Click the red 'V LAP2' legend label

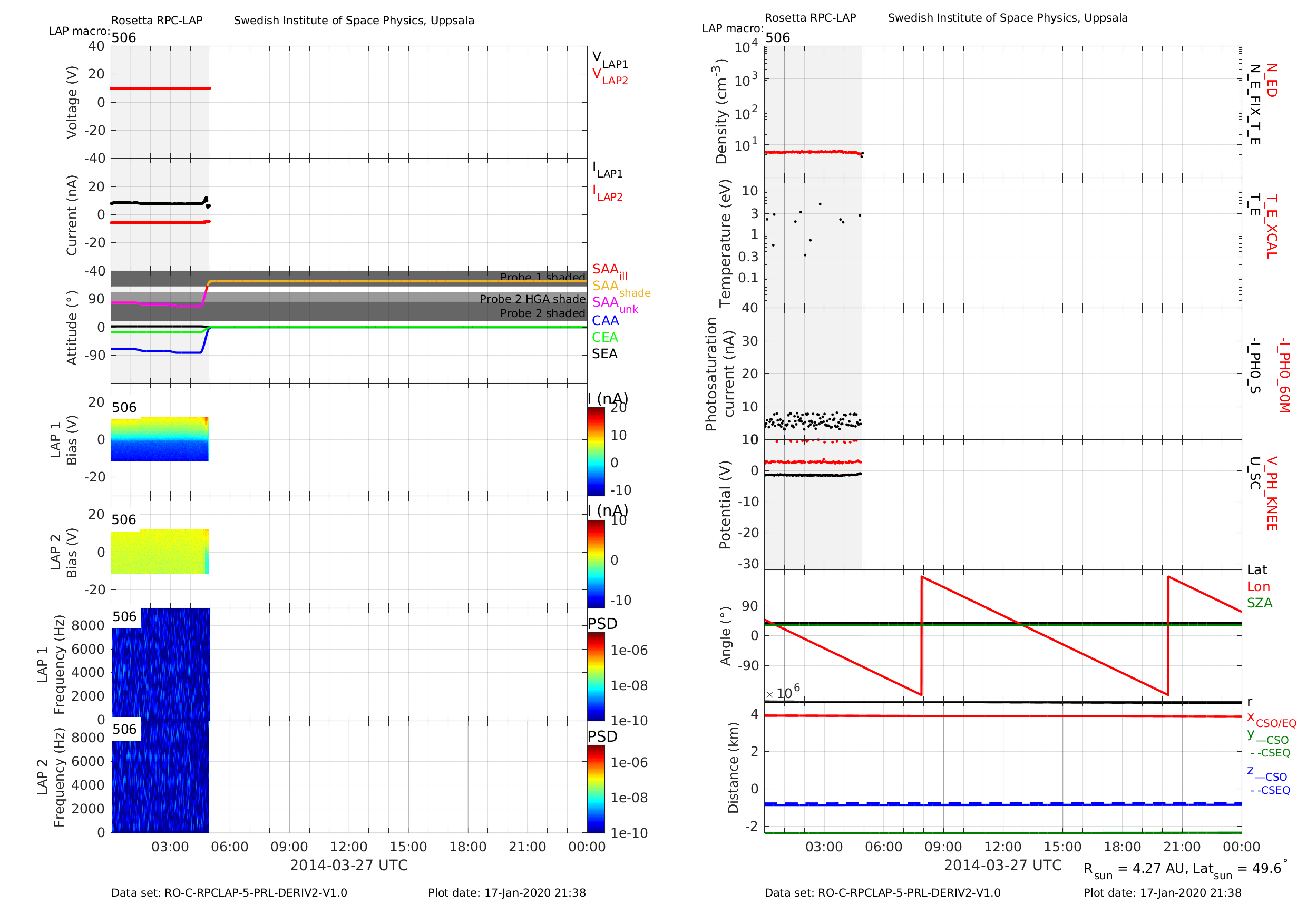(610, 77)
